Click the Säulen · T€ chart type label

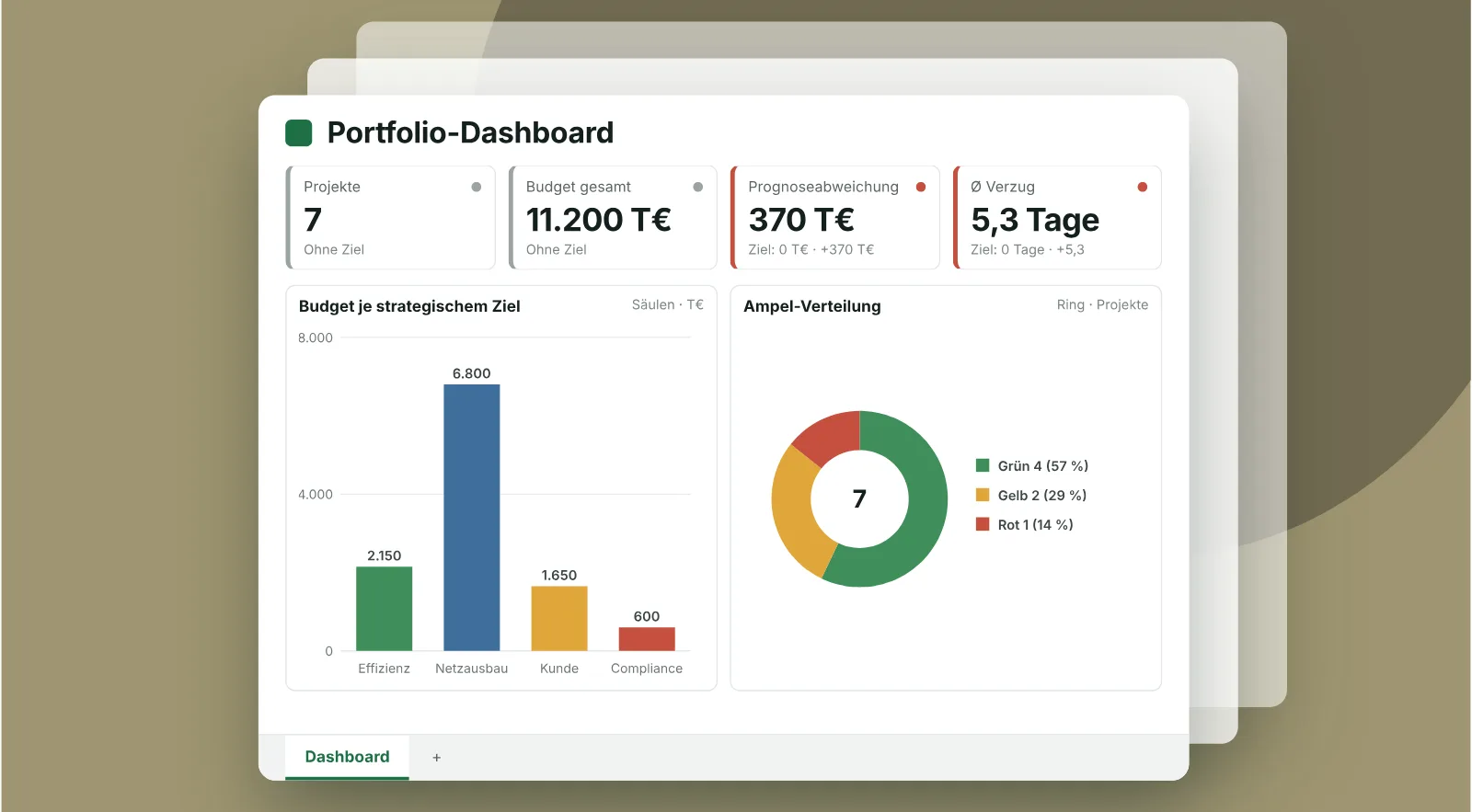[668, 304]
